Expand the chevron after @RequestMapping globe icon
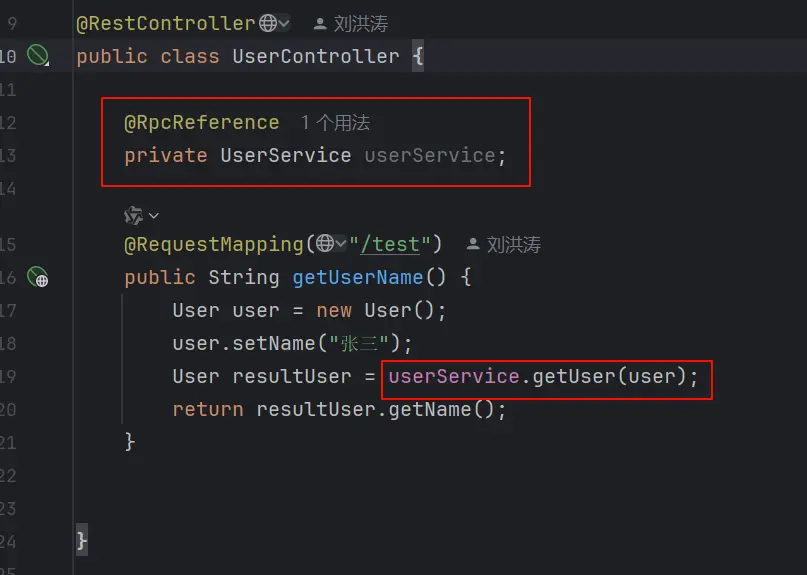Screen dimensions: 807x575 click(341, 243)
